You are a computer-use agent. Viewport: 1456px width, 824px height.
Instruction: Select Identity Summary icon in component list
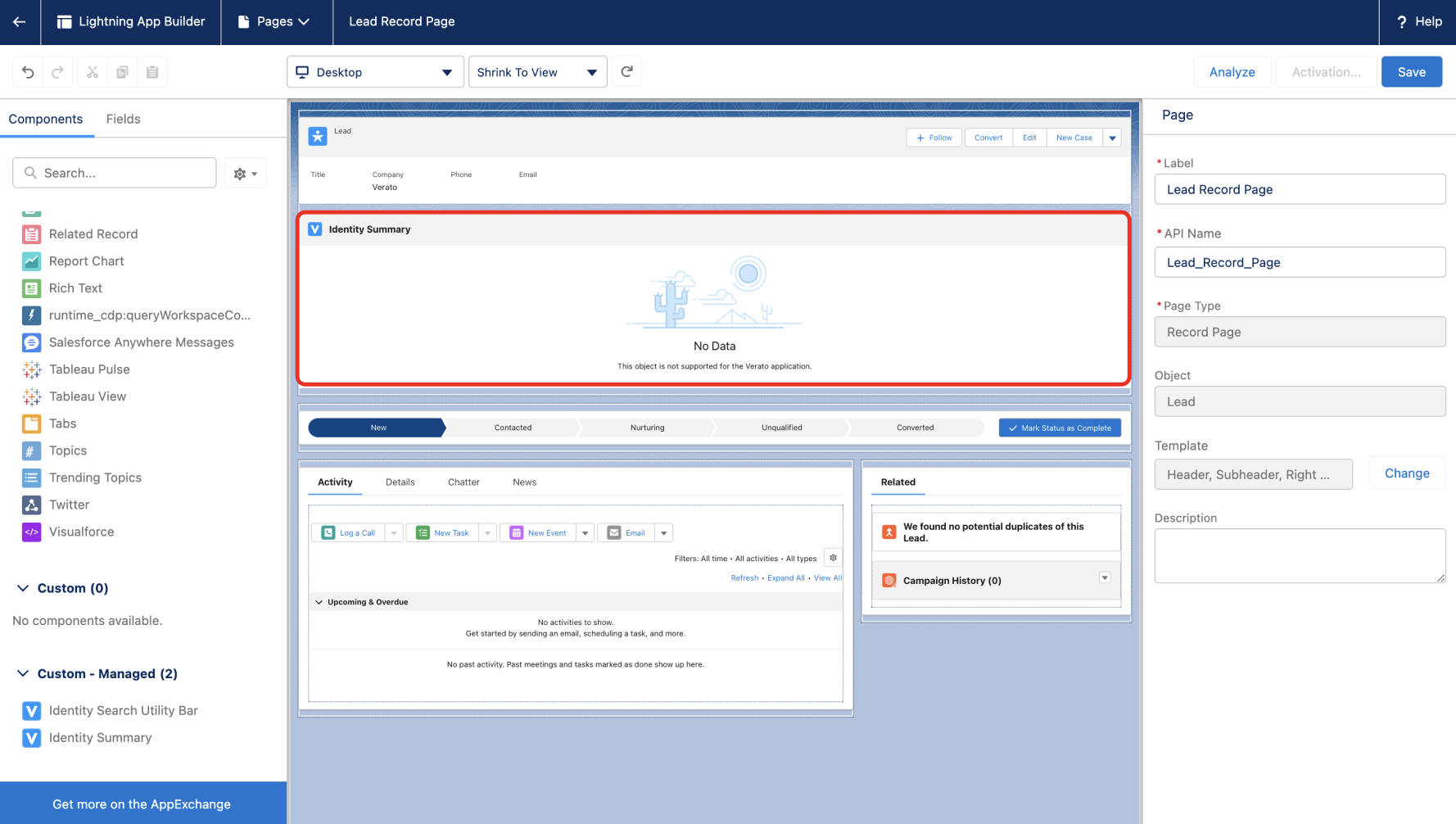[x=31, y=738]
